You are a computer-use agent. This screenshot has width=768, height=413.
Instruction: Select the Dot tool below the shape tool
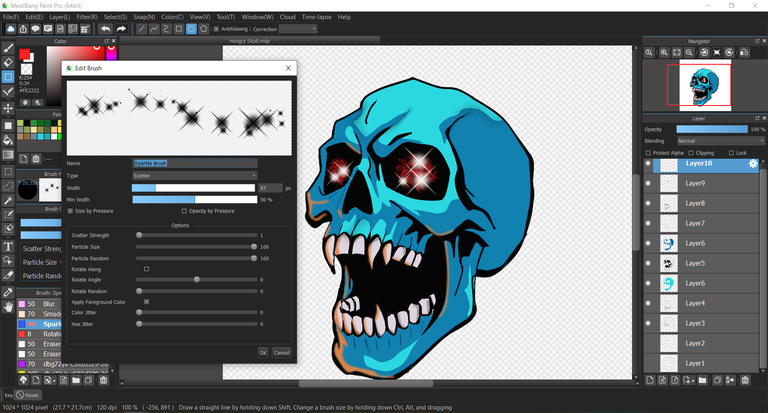8,92
